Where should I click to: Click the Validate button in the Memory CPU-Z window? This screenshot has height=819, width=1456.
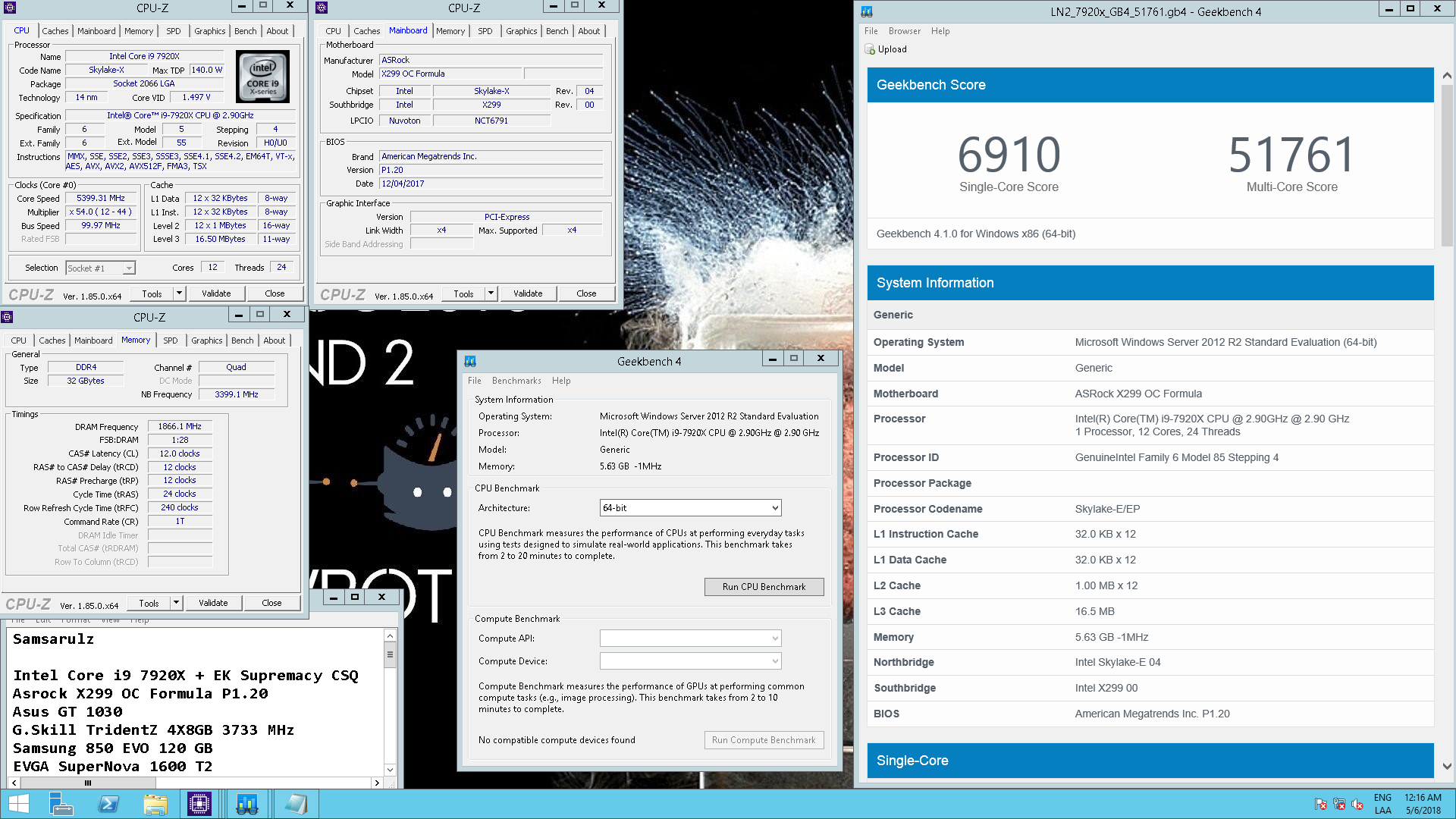(213, 603)
